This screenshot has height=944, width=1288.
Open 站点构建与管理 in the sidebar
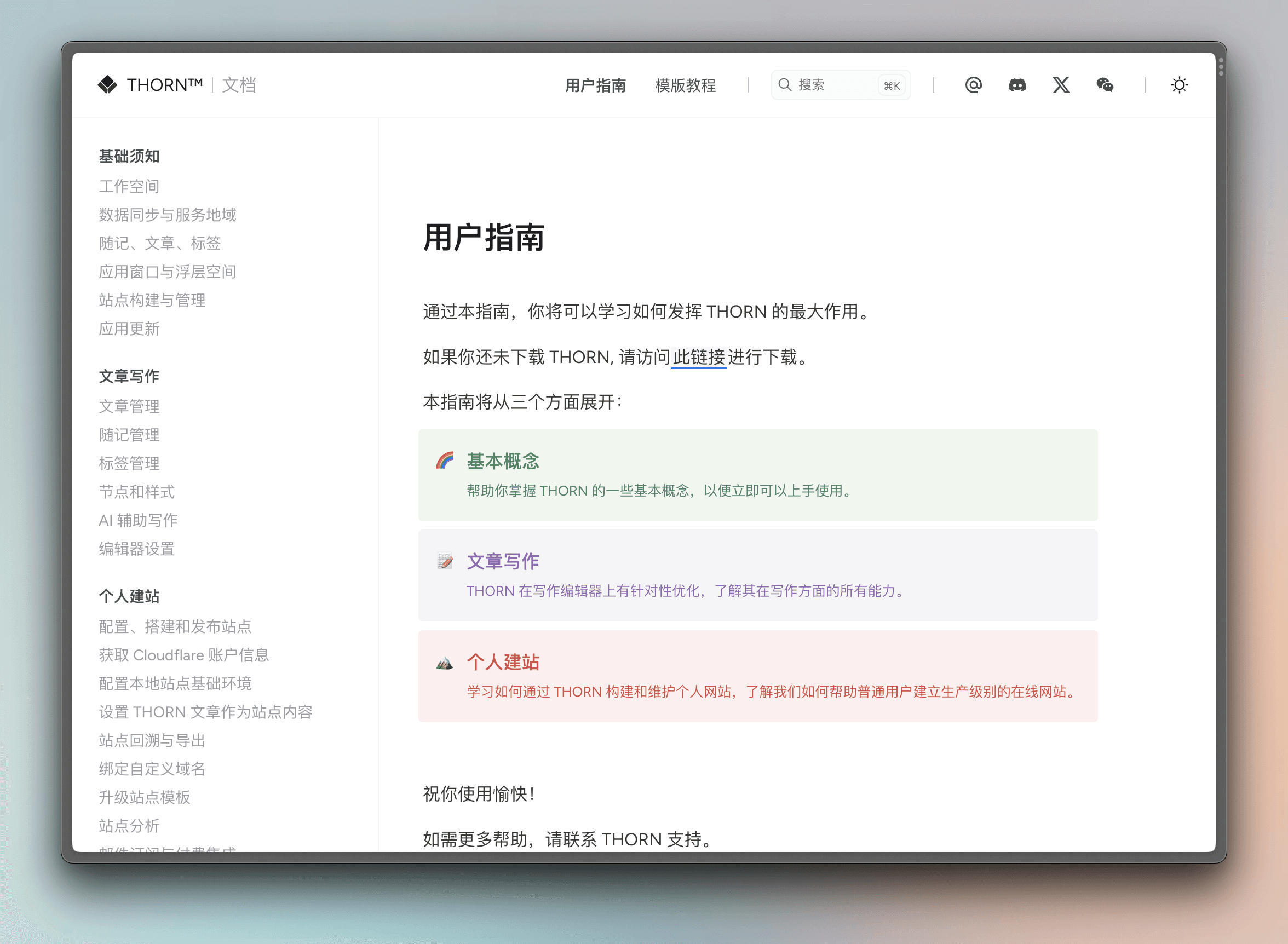(x=152, y=301)
